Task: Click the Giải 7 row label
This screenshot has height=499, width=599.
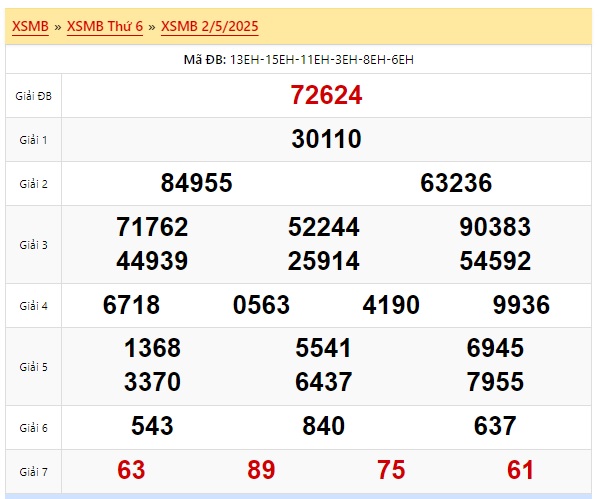Action: pos(34,472)
